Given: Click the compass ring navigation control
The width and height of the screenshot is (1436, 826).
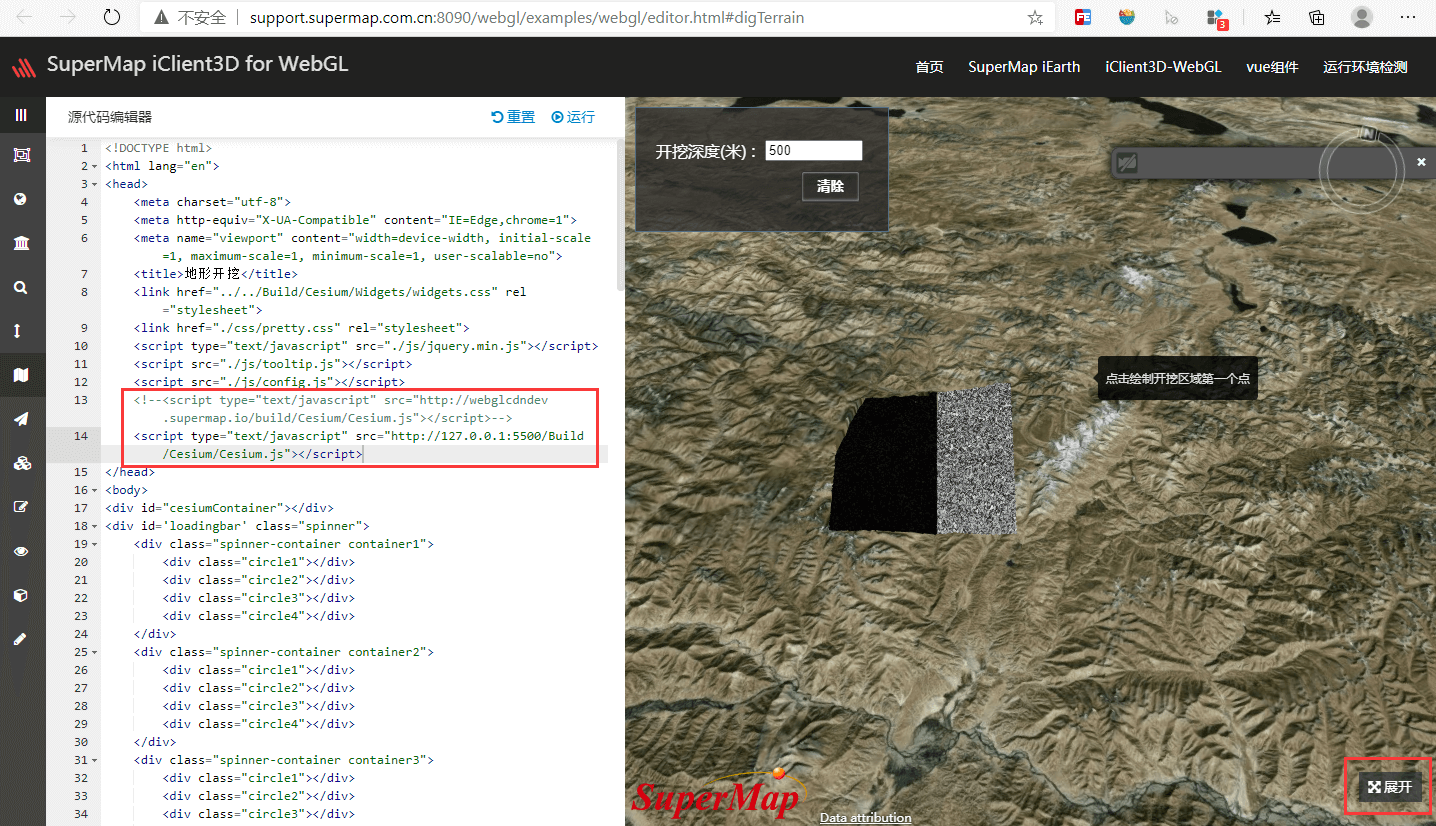Looking at the screenshot, I should click(1354, 169).
